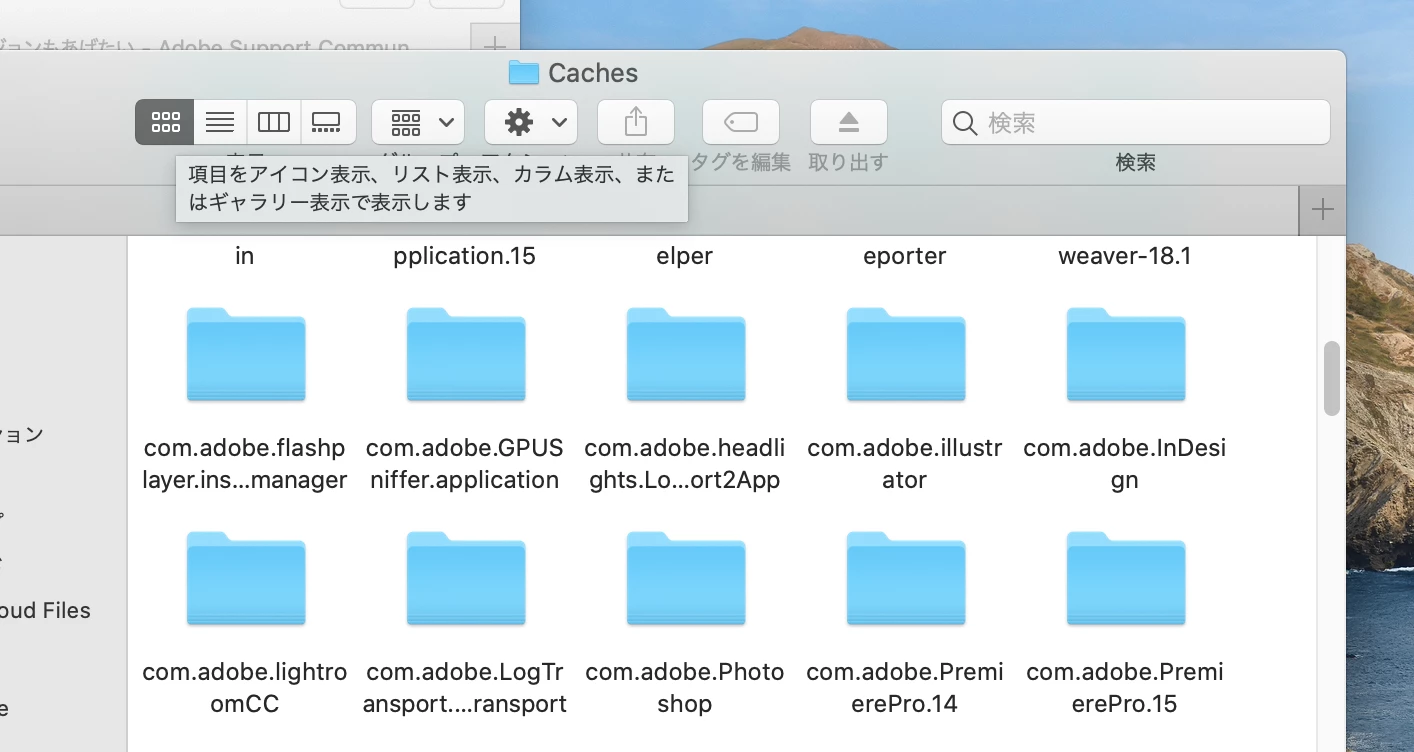This screenshot has width=1414, height=752.
Task: Switch to list view in Finder toolbar
Action: coord(220,122)
